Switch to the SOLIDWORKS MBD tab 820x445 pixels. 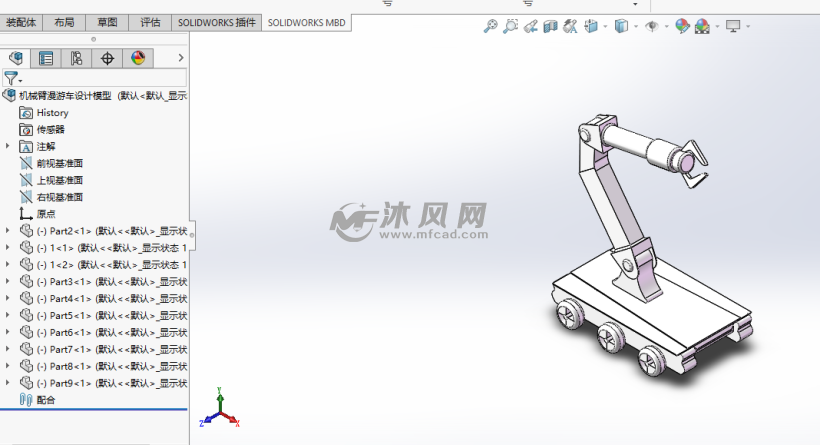pos(309,22)
